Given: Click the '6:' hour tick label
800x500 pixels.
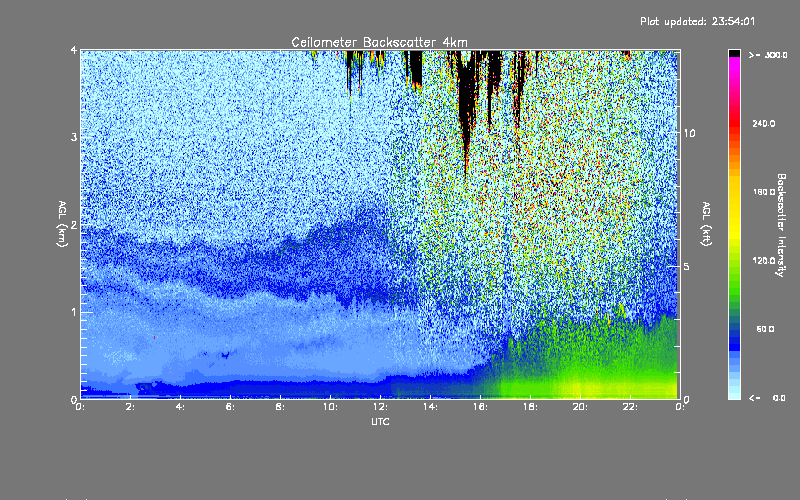Looking at the screenshot, I should [x=231, y=407].
